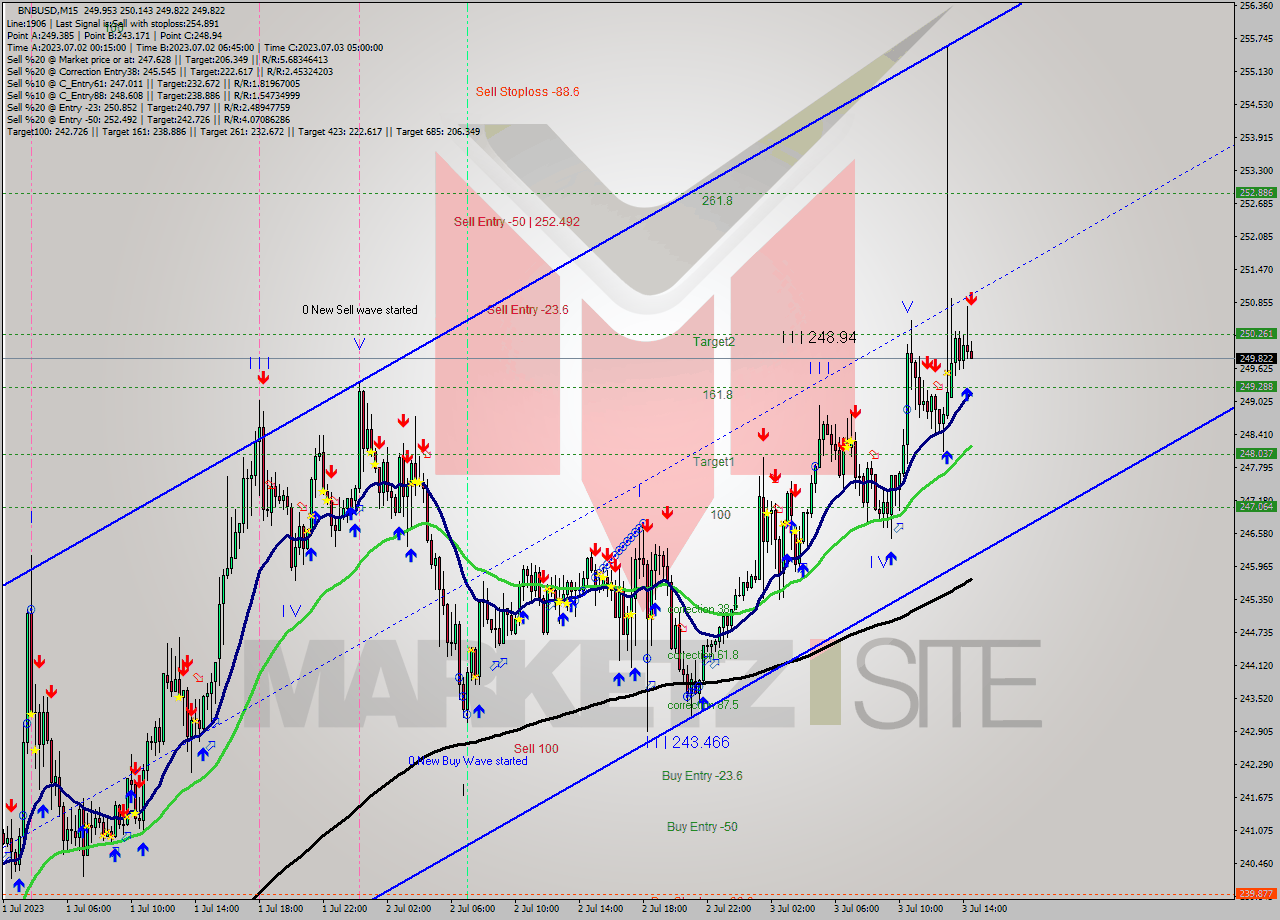Click the '2 Jul 18:00' time axis label
This screenshot has height=920, width=1280.
tap(664, 909)
